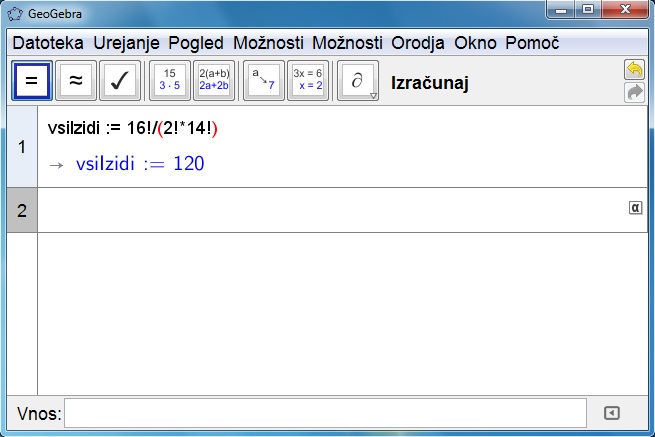This screenshot has width=655, height=437.
Task: Open the Pomoč menu
Action: click(x=532, y=43)
